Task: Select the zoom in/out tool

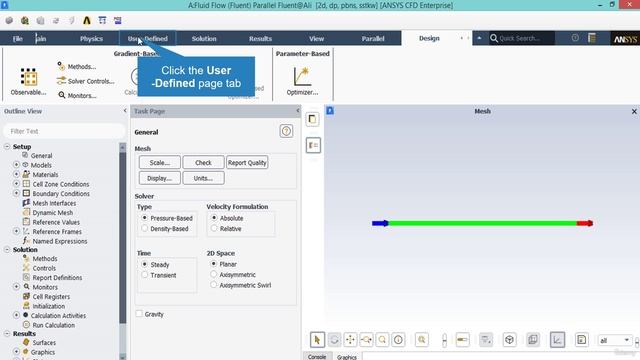Action: click(x=366, y=340)
